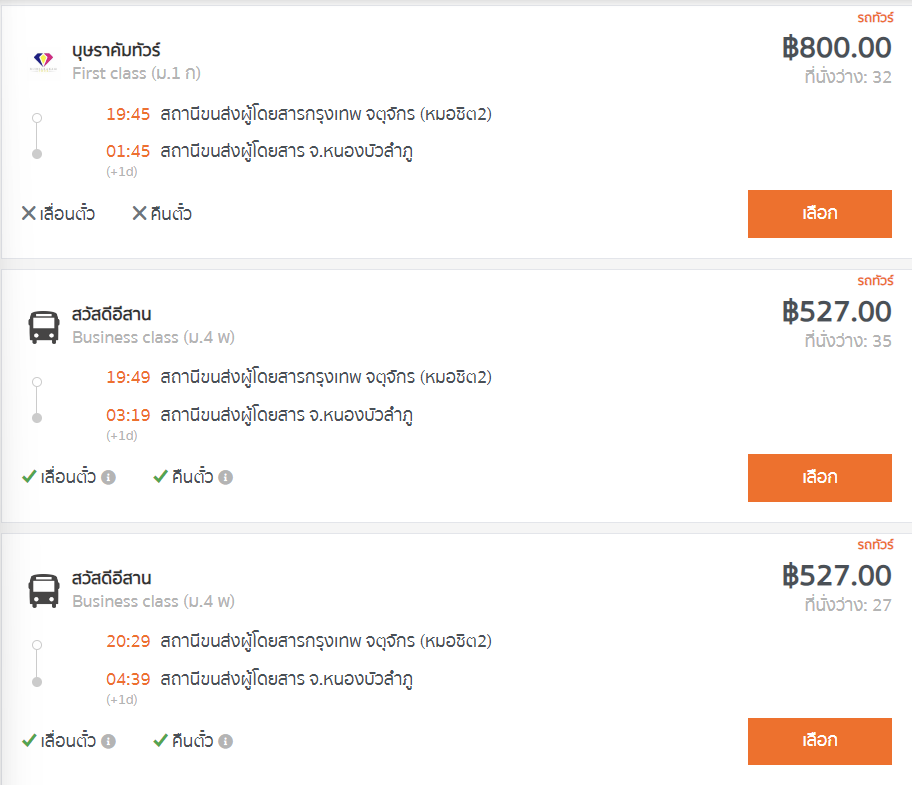Viewport: 912px width, 785px height.
Task: Click the ฿527.00 price on the 19:49 trip
Action: [x=836, y=312]
